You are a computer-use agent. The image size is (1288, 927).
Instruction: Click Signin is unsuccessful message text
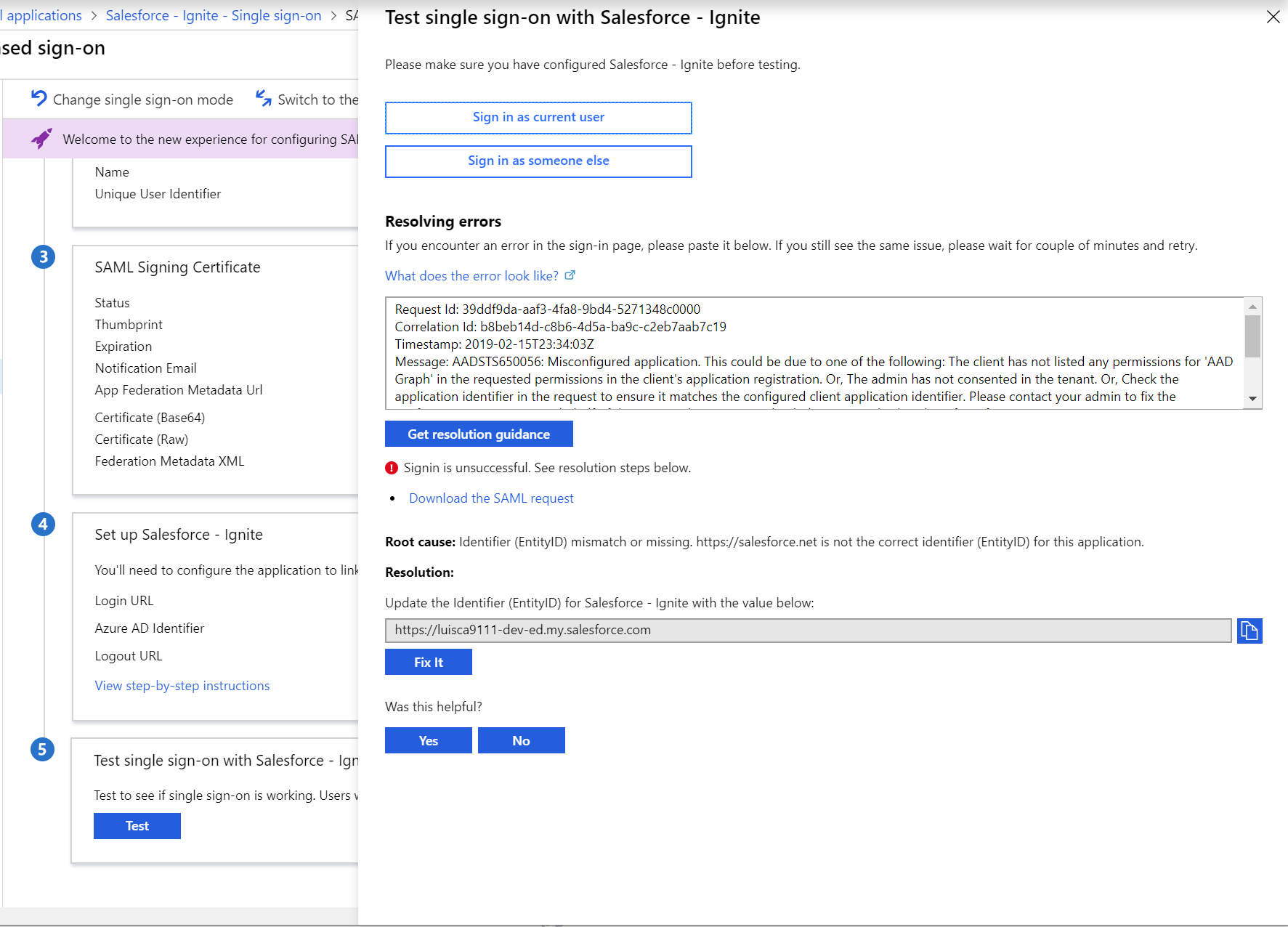pyautogui.click(x=547, y=468)
